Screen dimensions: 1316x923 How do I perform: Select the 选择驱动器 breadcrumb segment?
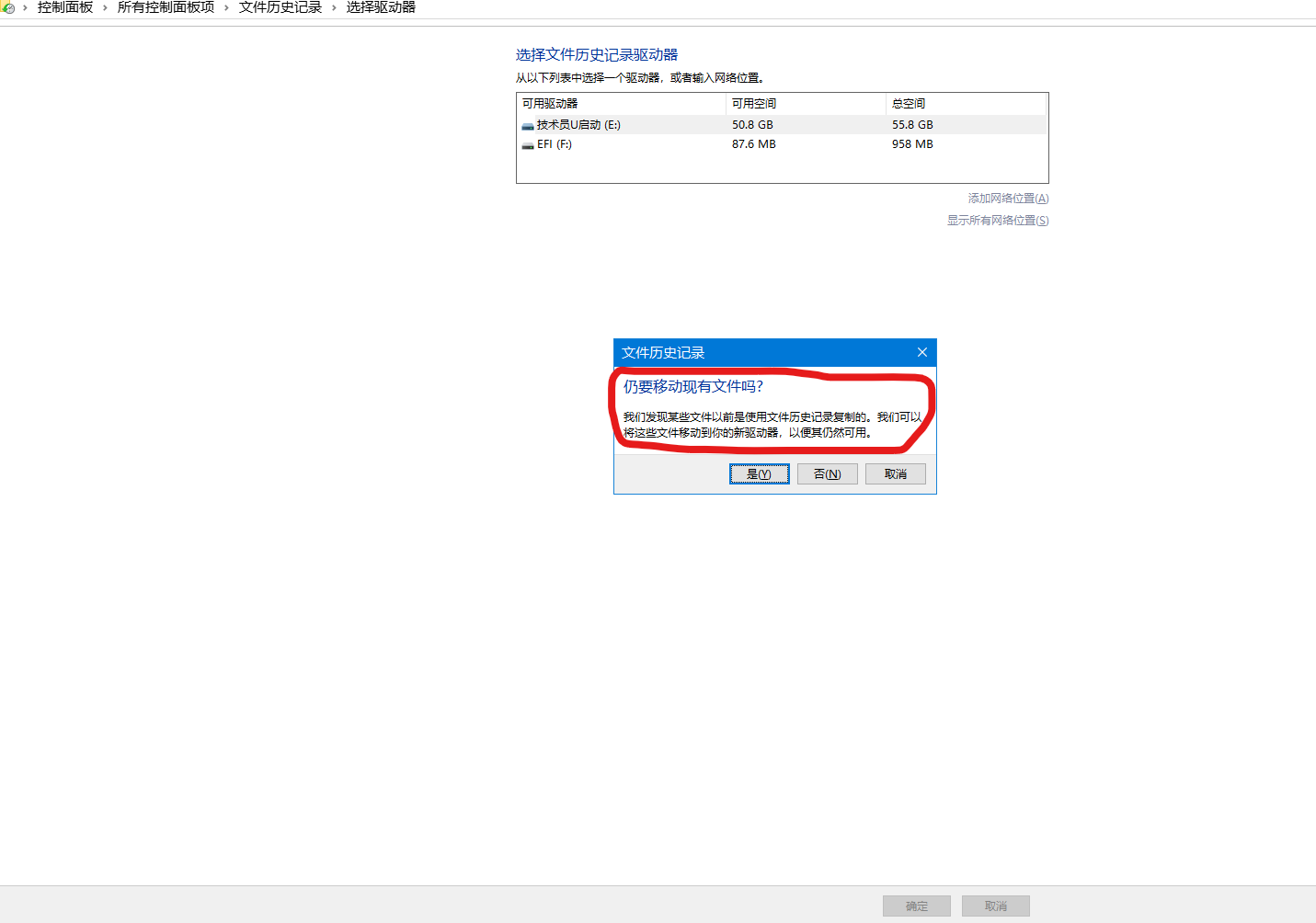(381, 7)
